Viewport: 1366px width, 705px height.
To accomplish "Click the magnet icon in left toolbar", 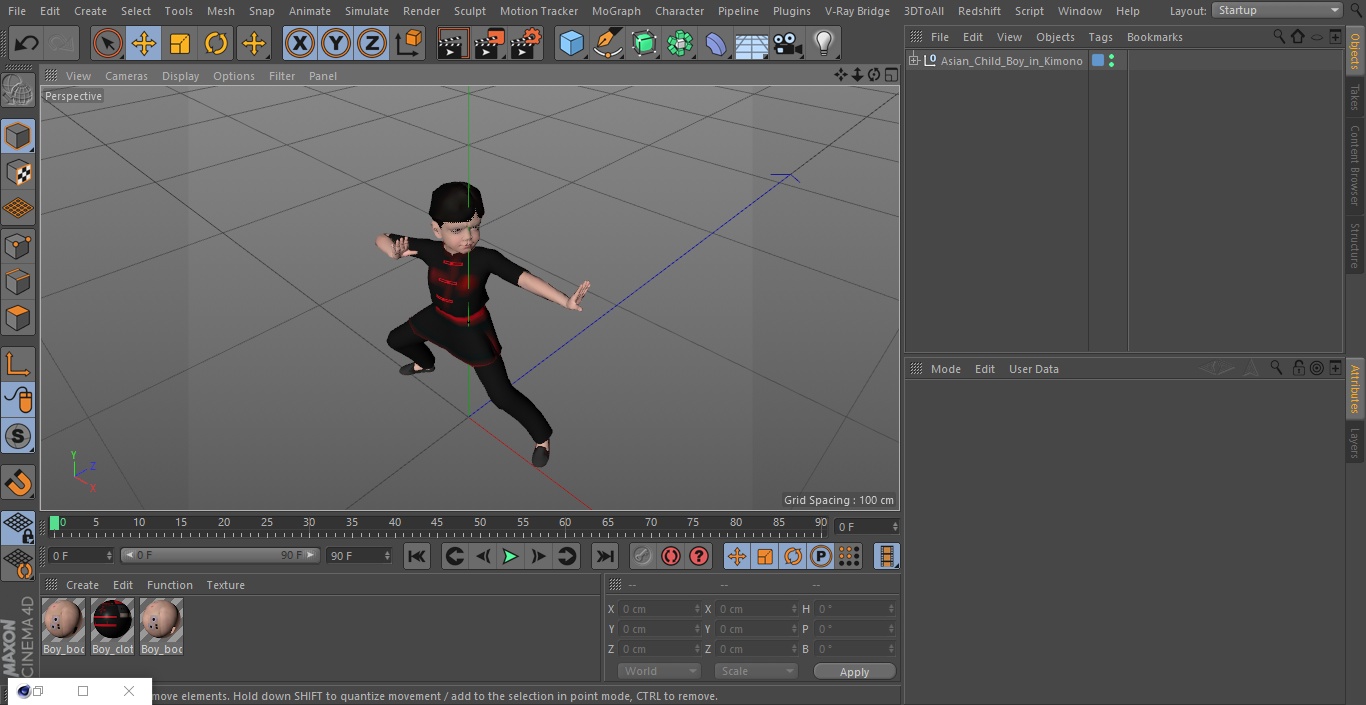I will 18,483.
